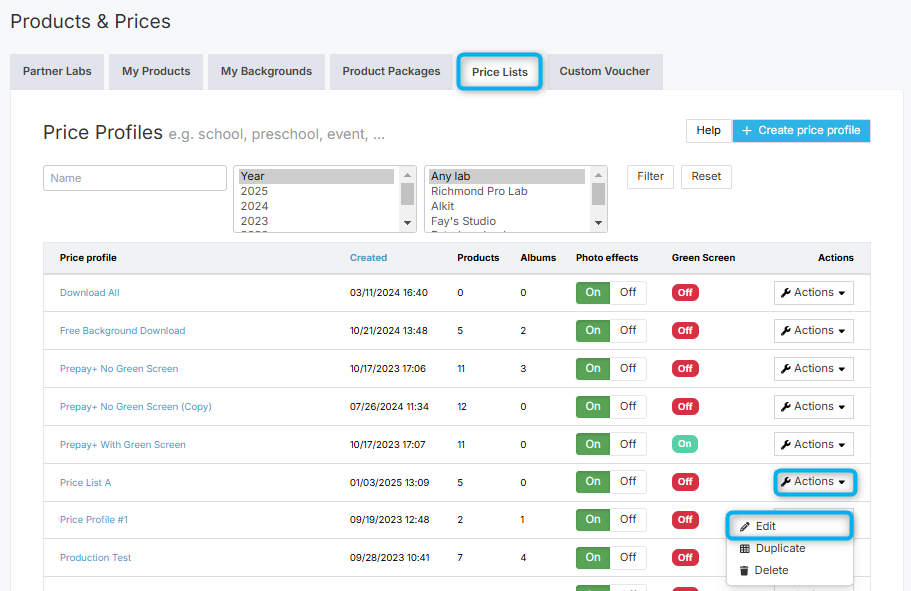This screenshot has height=591, width=911.
Task: Toggle Green Screen badge for Price List A
Action: (685, 481)
